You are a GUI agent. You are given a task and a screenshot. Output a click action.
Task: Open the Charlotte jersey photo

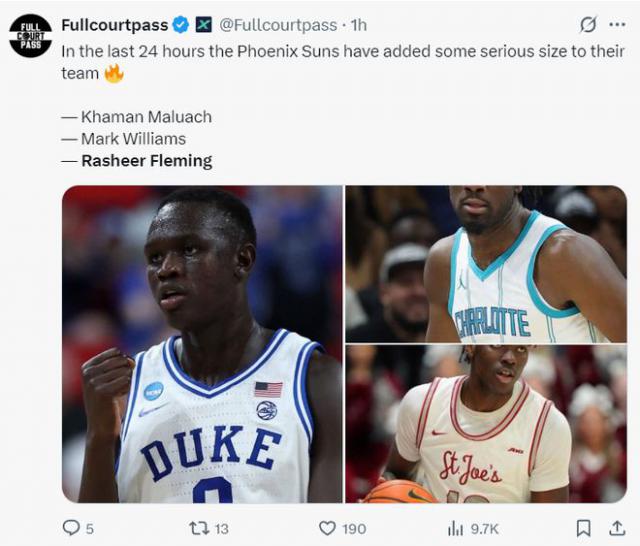coord(486,264)
